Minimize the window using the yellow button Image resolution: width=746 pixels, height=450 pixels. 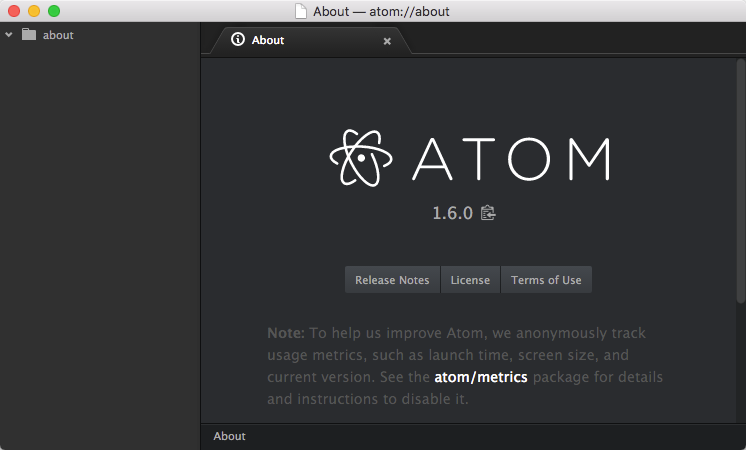point(34,11)
